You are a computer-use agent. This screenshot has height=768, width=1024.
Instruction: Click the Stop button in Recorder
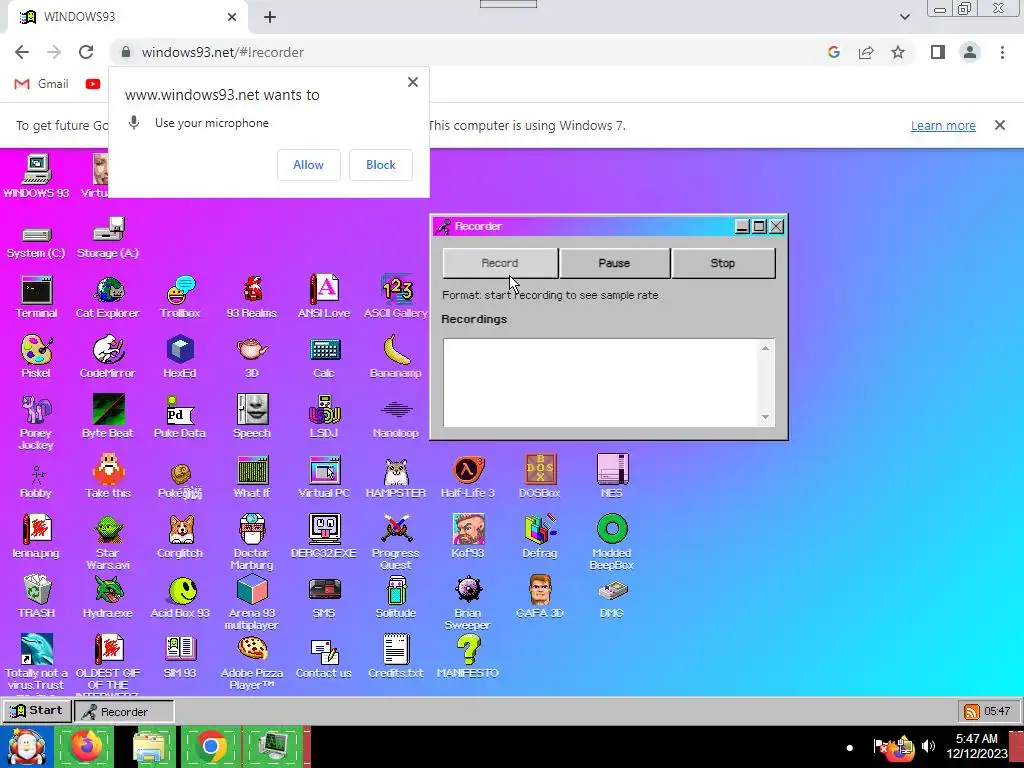point(723,263)
